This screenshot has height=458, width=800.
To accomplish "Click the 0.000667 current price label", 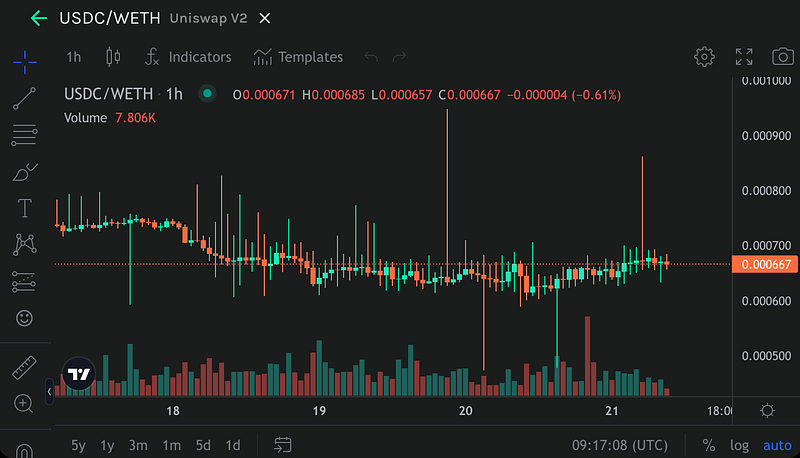I will click(765, 264).
